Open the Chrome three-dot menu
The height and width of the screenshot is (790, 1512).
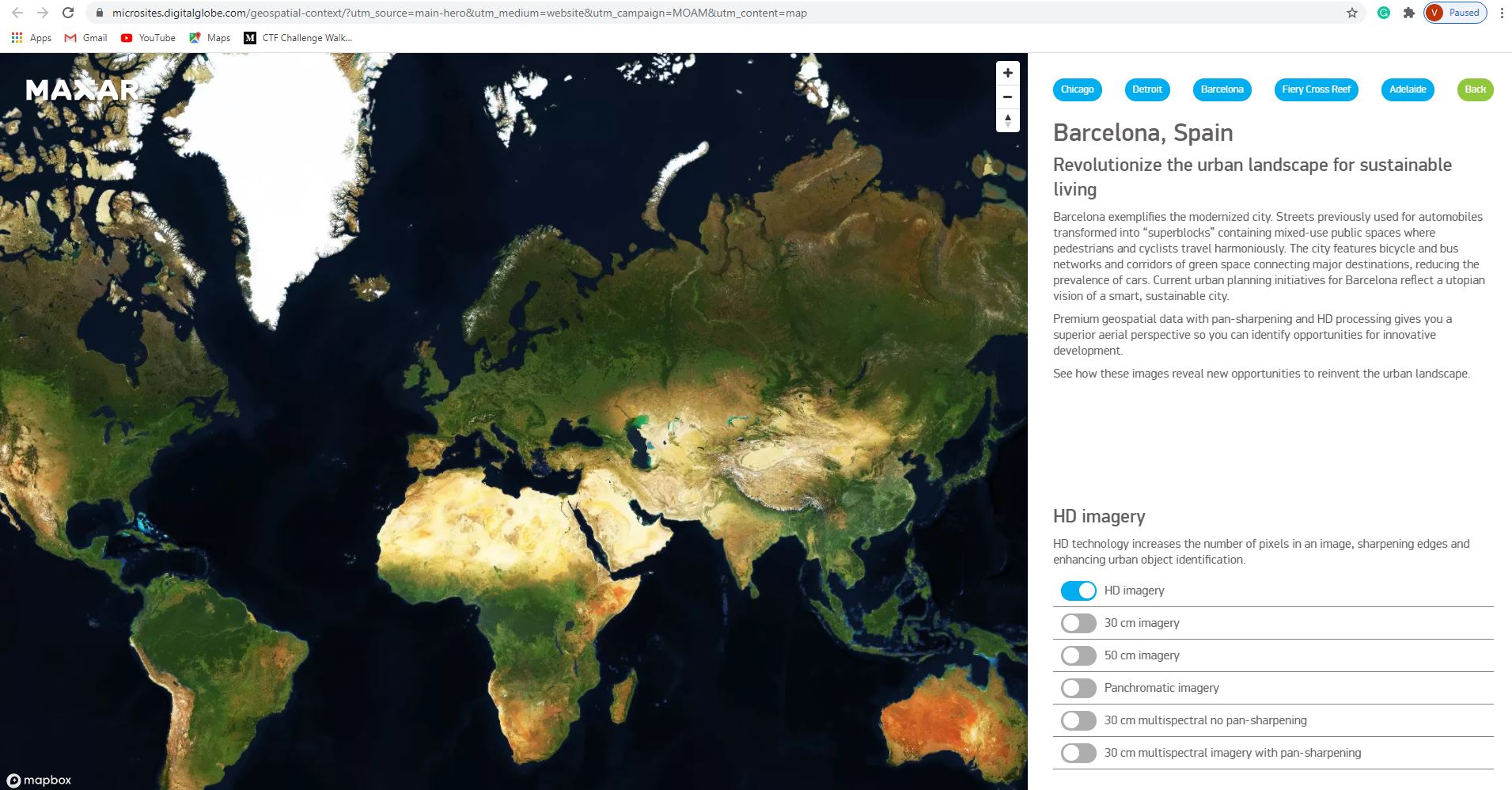click(x=1502, y=13)
